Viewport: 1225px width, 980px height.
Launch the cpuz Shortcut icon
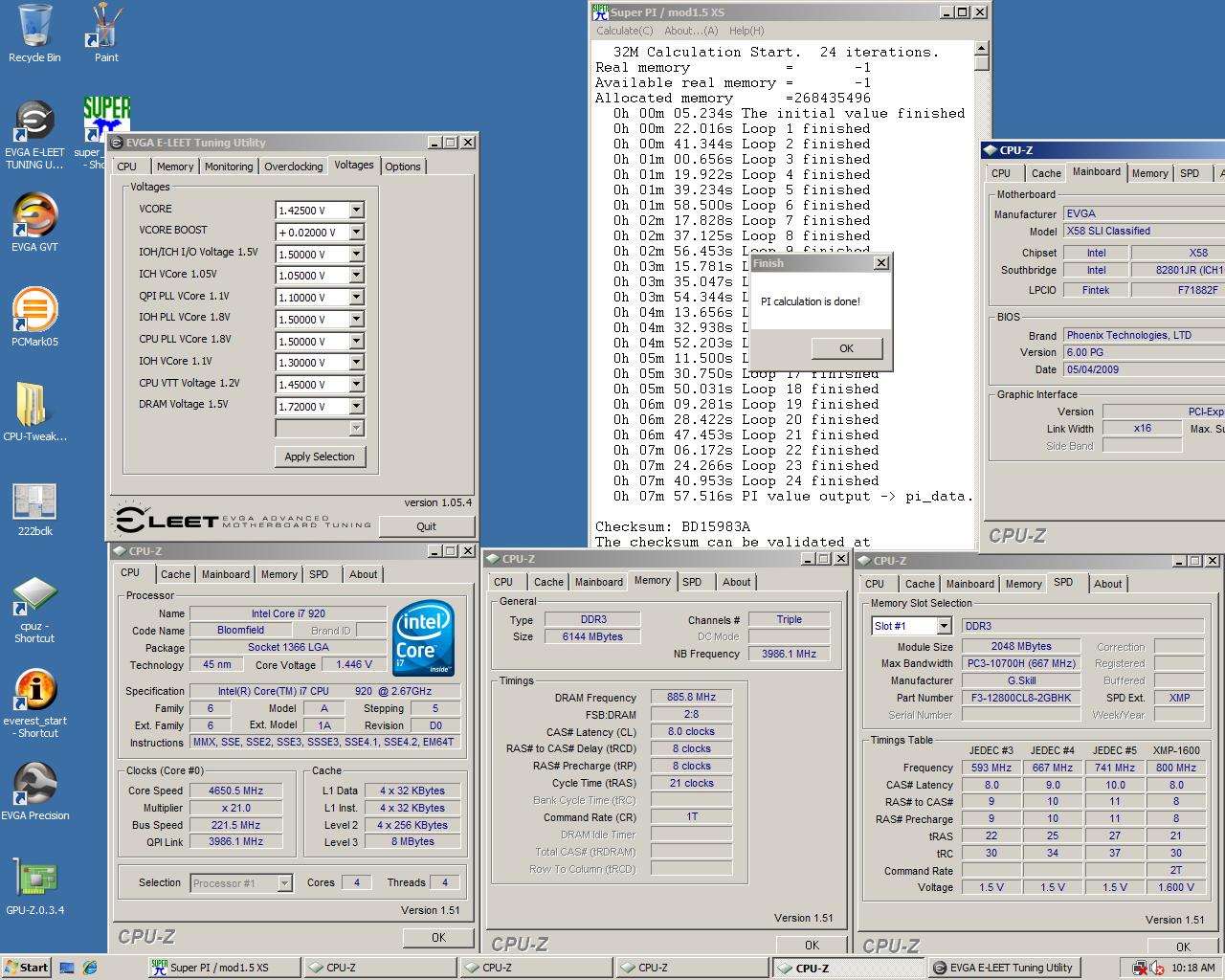tap(34, 610)
